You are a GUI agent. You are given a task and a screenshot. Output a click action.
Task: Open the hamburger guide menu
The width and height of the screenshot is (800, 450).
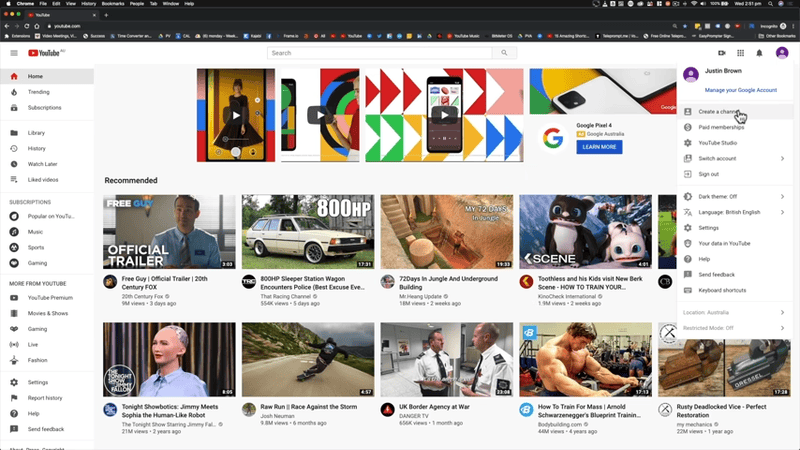pos(14,53)
